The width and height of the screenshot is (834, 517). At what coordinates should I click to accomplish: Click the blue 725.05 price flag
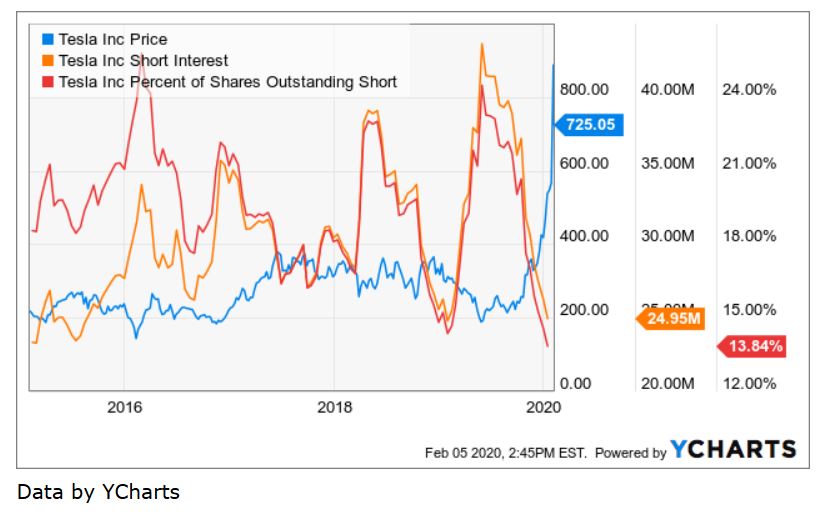coord(590,125)
